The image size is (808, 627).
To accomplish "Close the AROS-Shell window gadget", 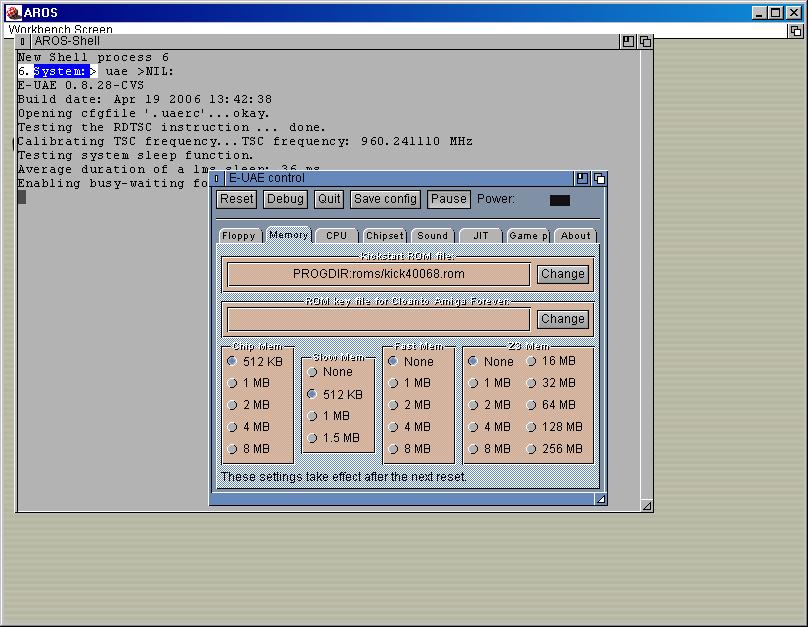I will tap(23, 41).
